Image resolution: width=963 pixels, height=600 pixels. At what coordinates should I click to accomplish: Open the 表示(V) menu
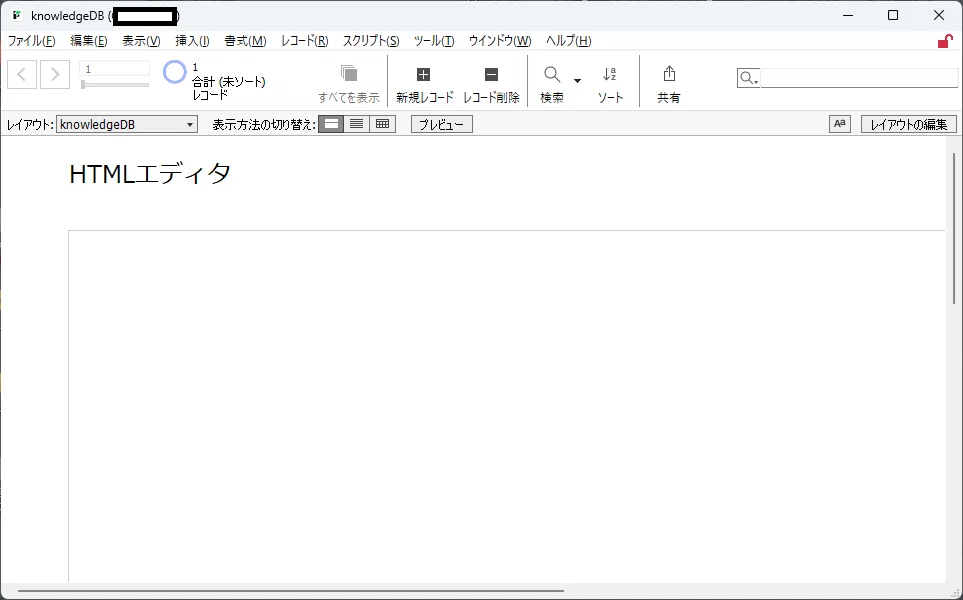click(x=141, y=41)
